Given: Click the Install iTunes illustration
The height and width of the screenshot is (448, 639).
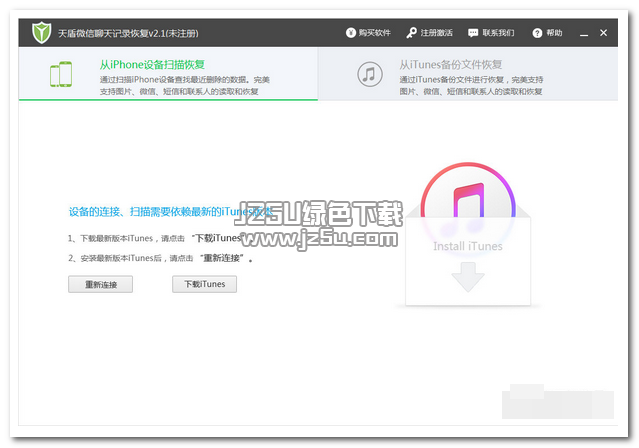Looking at the screenshot, I should 468,234.
